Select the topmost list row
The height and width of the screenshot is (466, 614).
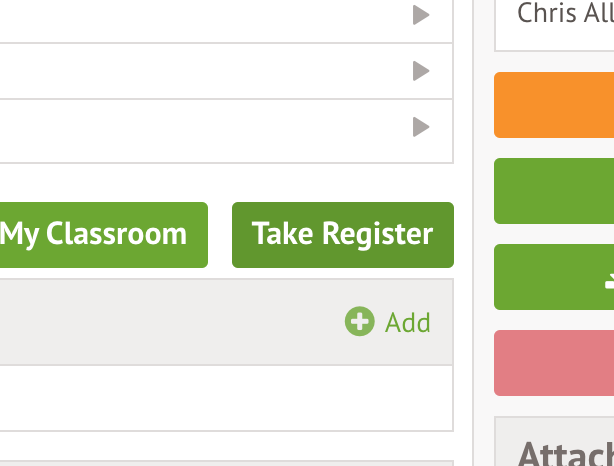[200, 18]
